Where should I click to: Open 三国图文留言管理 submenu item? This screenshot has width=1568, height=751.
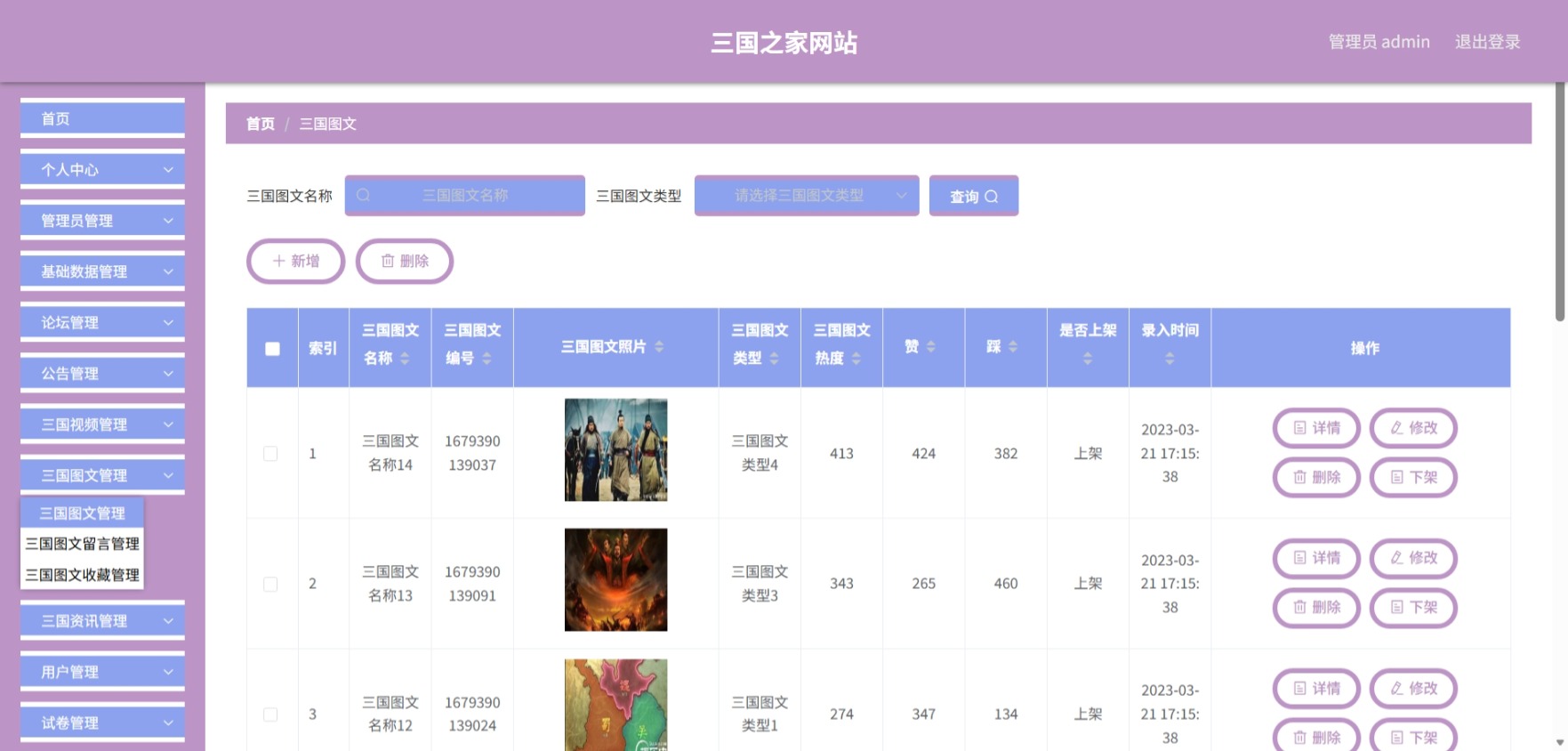[x=82, y=544]
